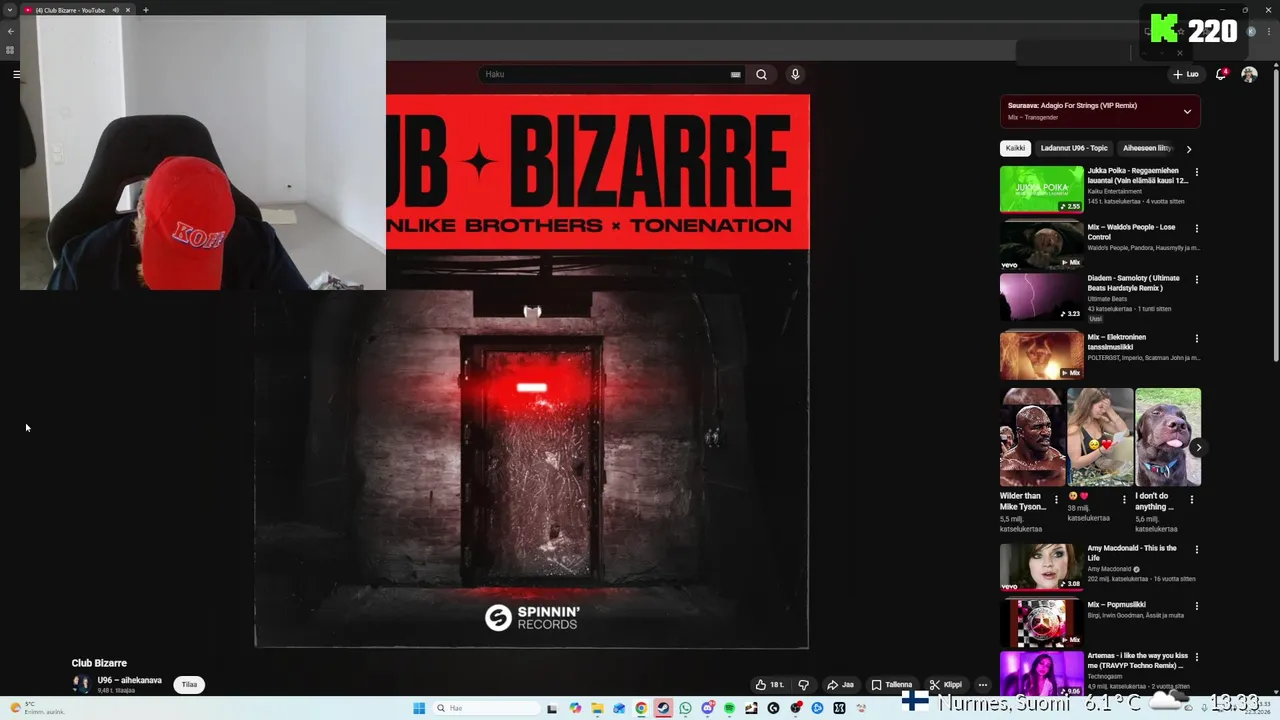Open U96 - aihekanava channel link
This screenshot has width=1280, height=720.
tap(129, 681)
